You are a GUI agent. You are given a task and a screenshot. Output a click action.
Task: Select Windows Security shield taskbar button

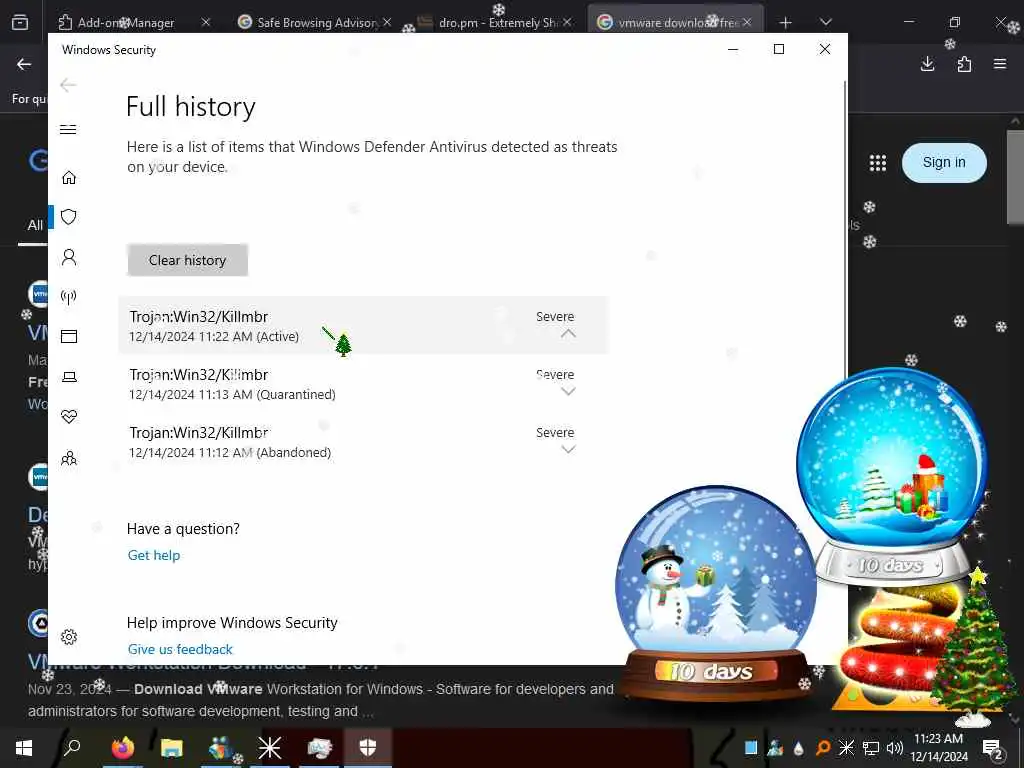(368, 748)
